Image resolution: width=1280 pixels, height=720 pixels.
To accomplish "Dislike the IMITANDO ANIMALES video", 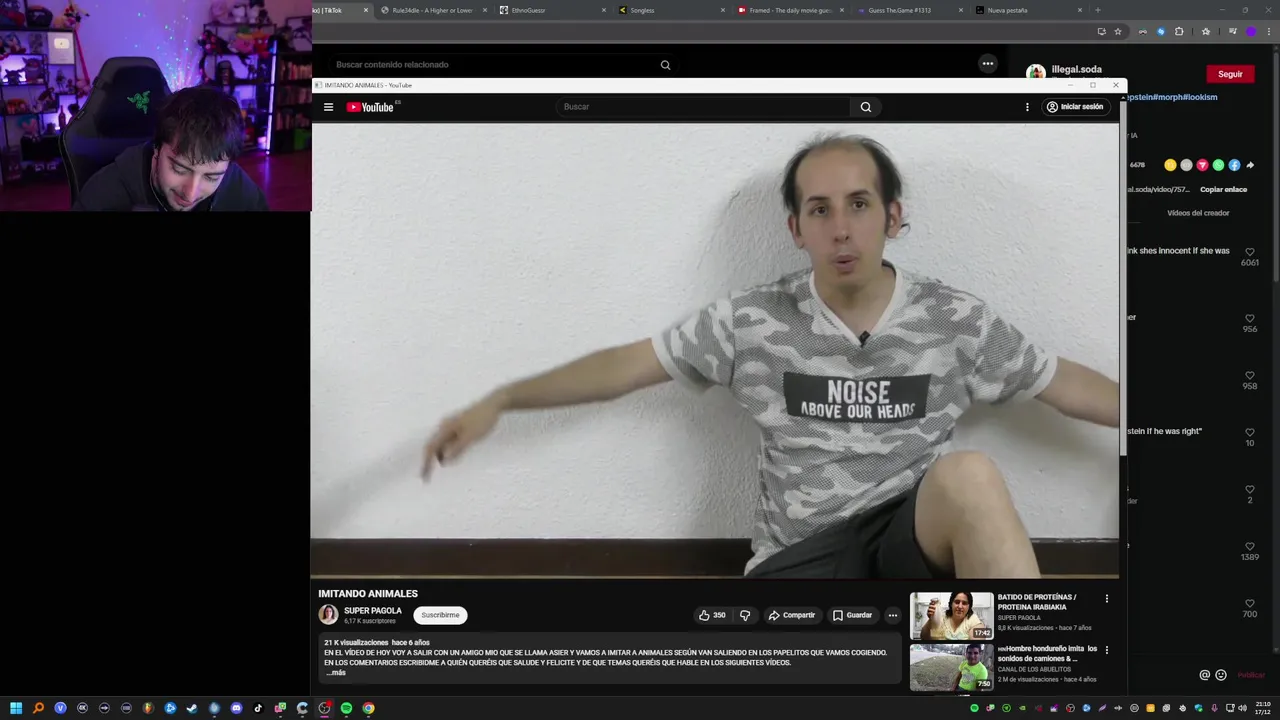I will click(745, 615).
